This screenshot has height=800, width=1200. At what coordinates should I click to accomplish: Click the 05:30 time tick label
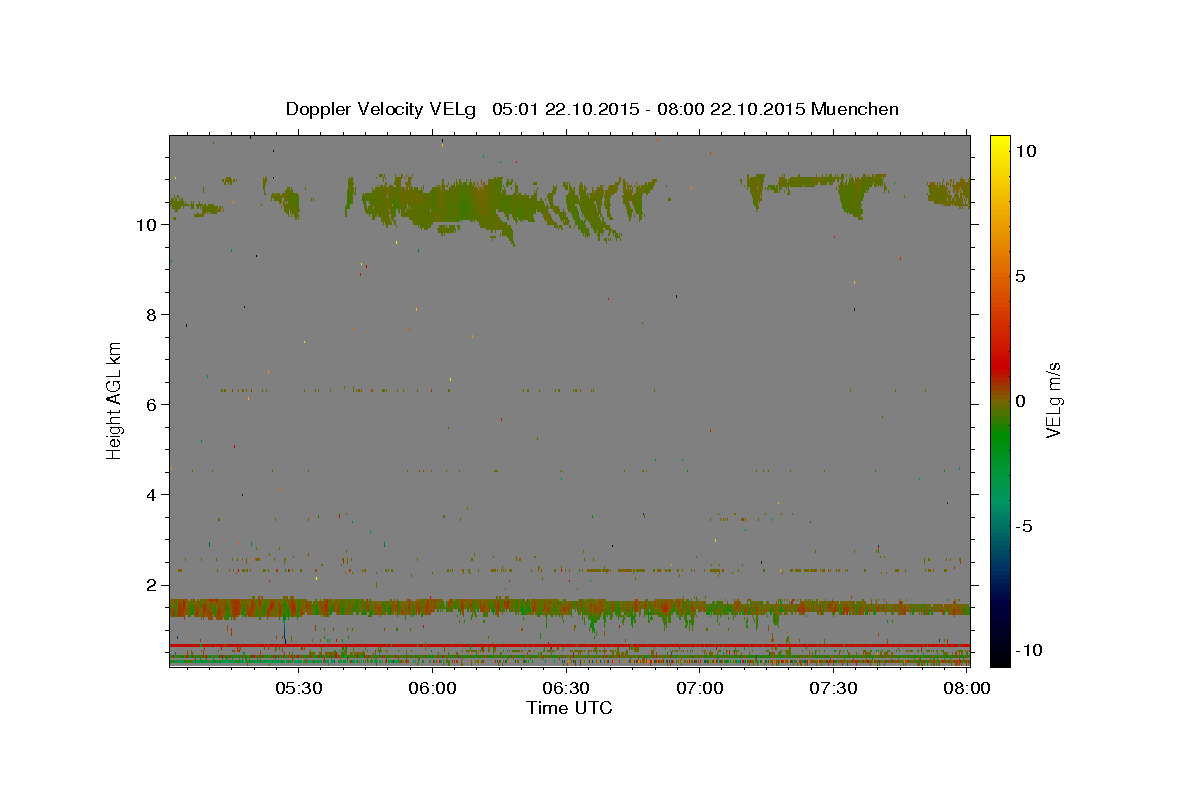tap(299, 688)
